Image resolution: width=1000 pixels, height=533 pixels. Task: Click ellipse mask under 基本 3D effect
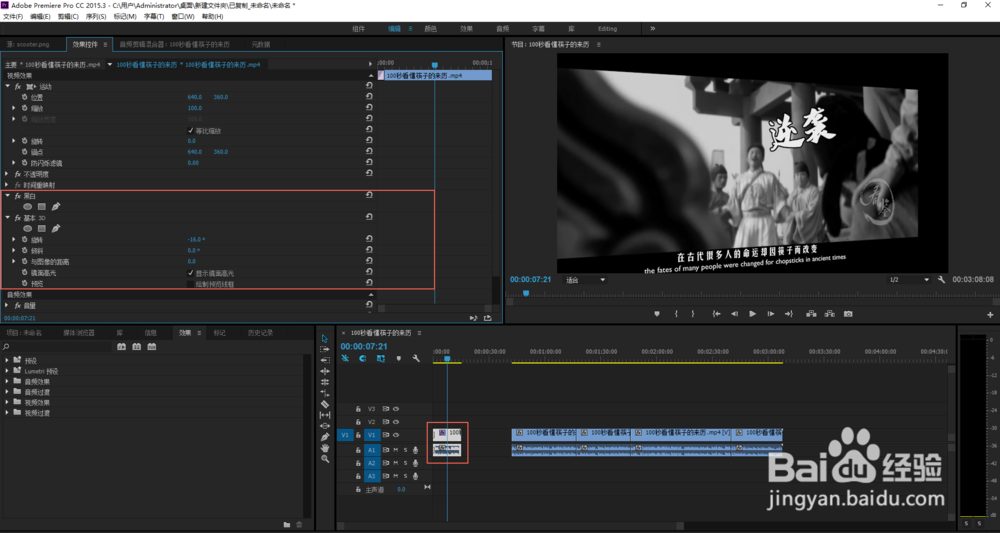coord(27,228)
